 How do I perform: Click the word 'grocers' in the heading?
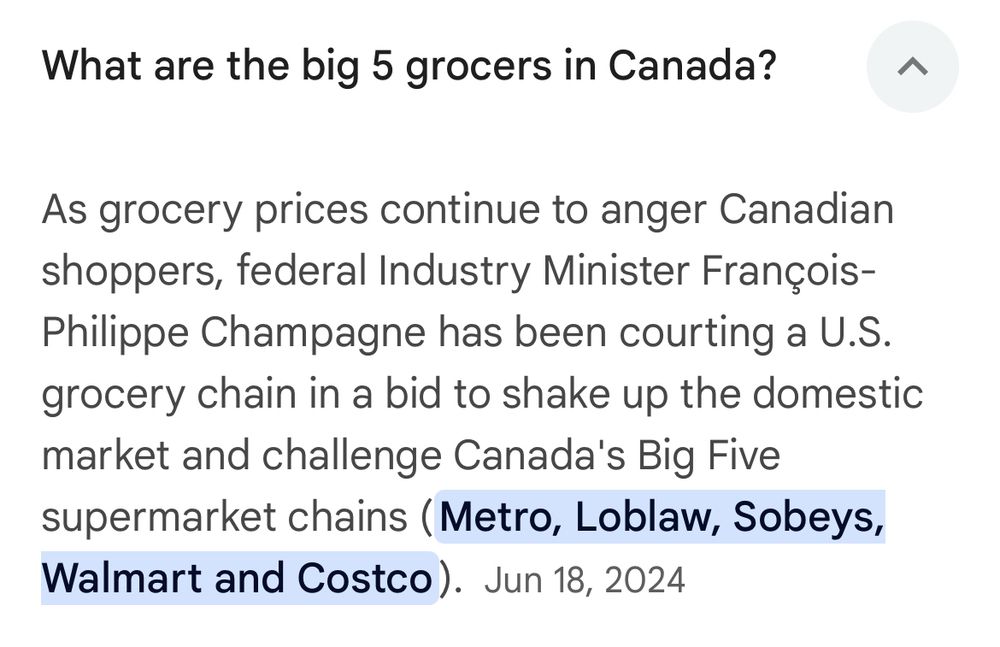tap(478, 68)
